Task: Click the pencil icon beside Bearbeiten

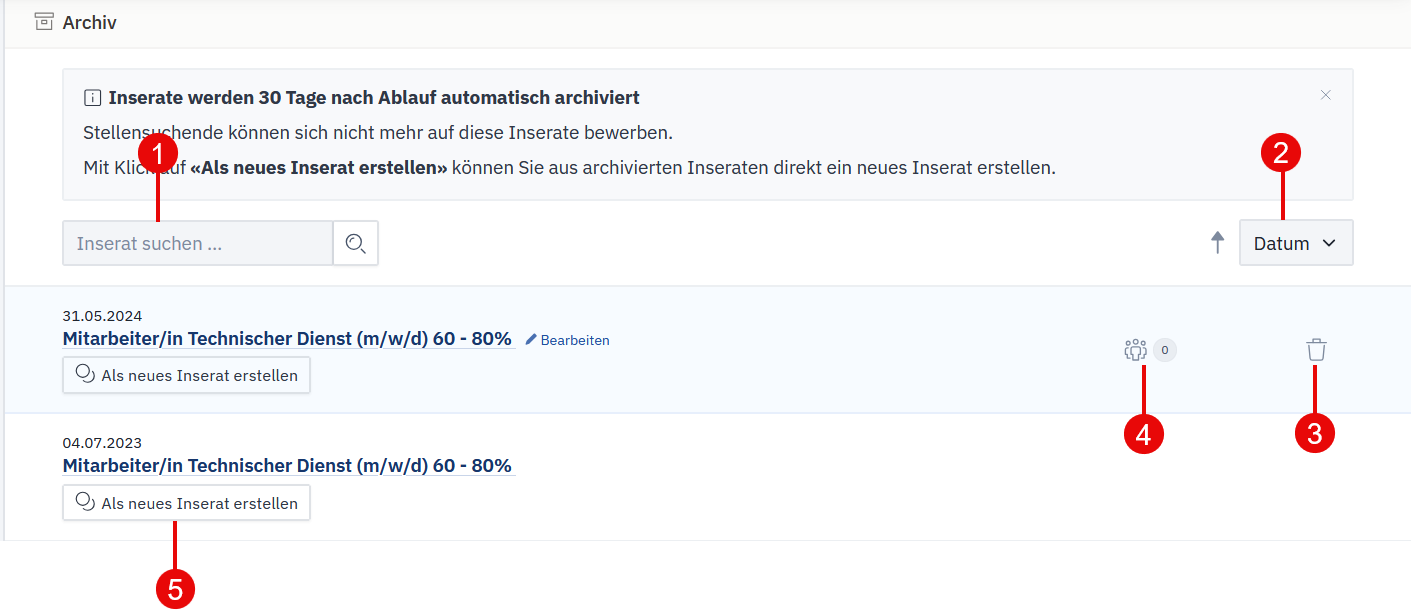Action: [531, 340]
